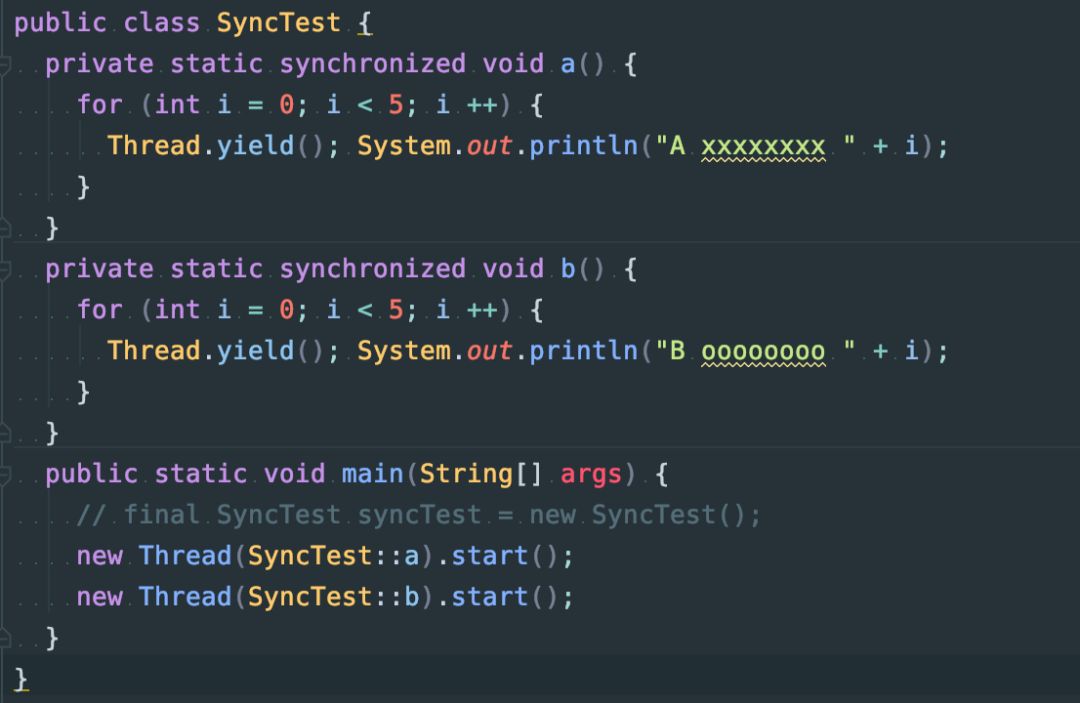Click "Thread" in new Thread(SyncTest::a)
Image resolution: width=1080 pixels, height=703 pixels.
[x=185, y=556]
